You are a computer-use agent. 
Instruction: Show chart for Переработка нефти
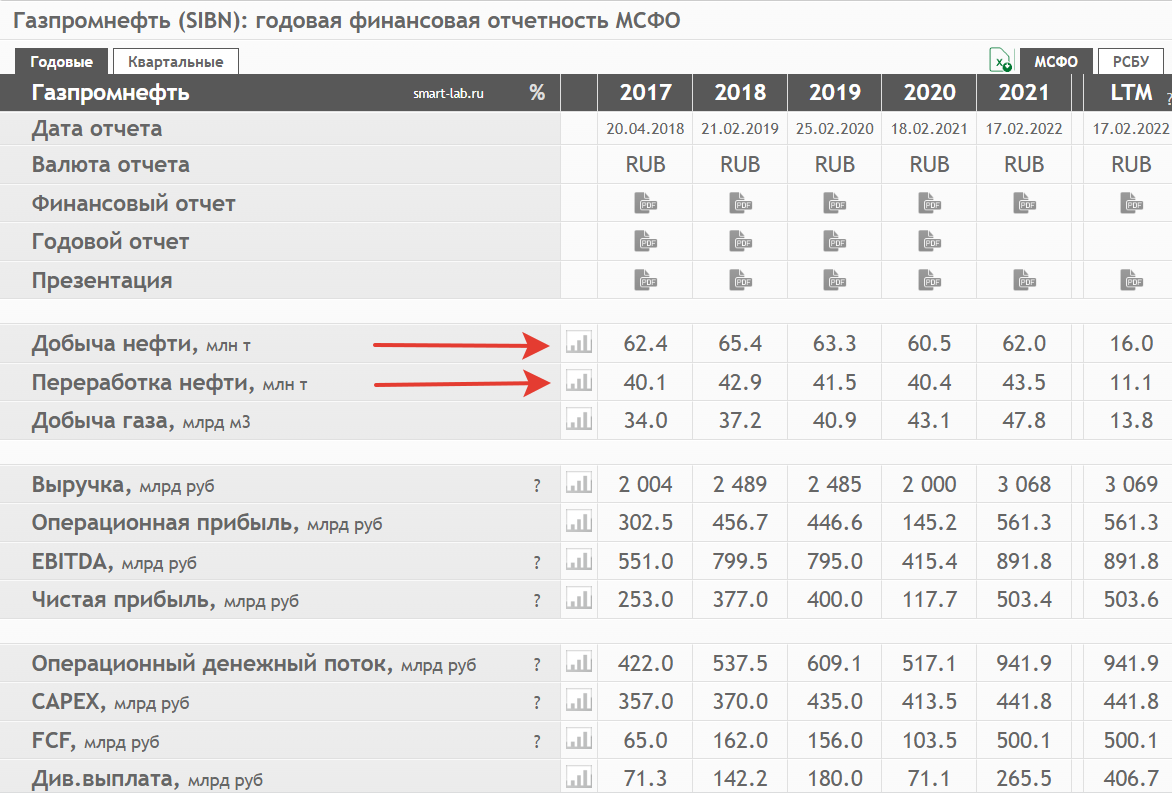[579, 381]
